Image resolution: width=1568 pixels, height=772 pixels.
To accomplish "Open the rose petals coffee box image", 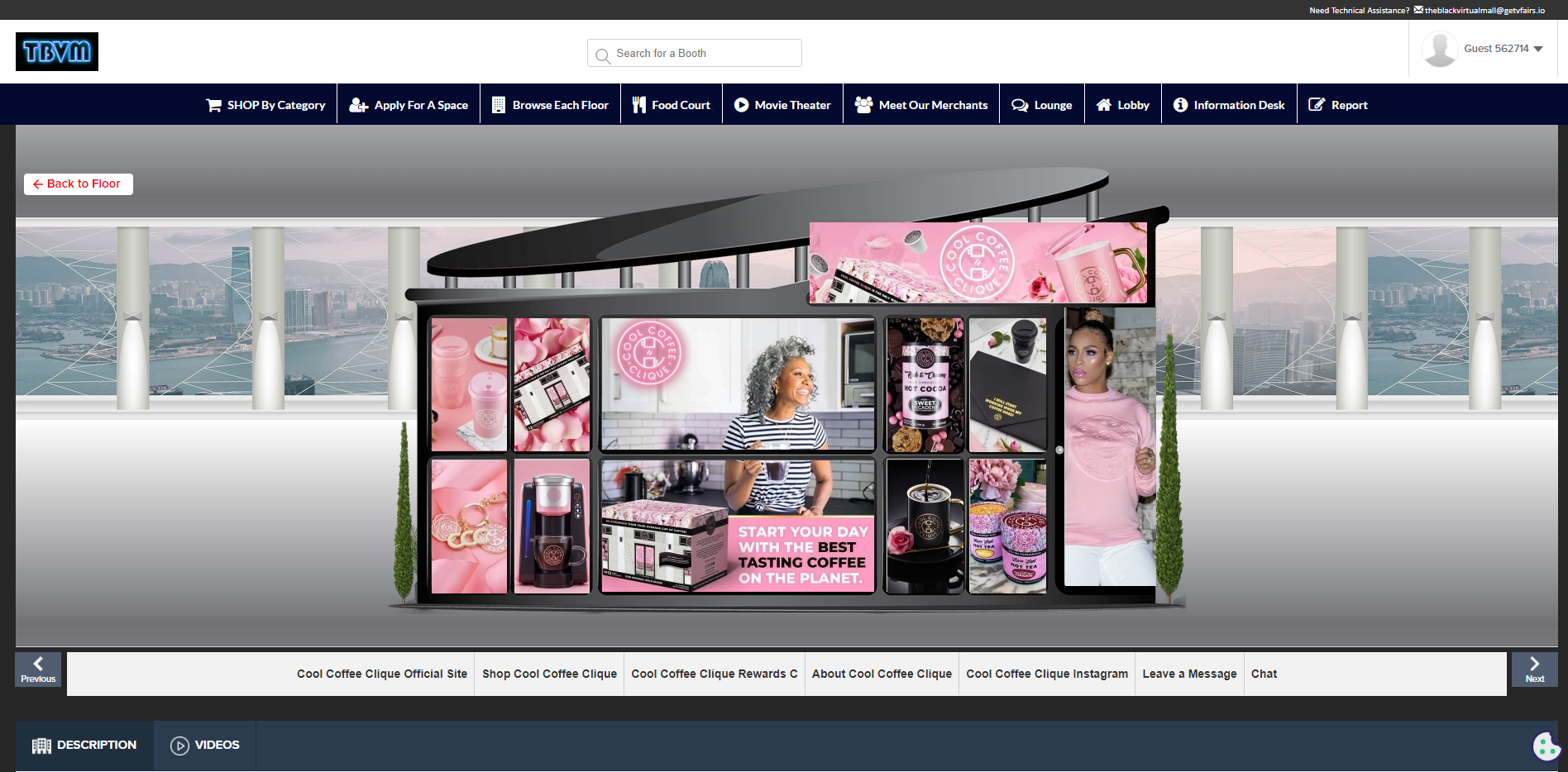I will [x=552, y=385].
